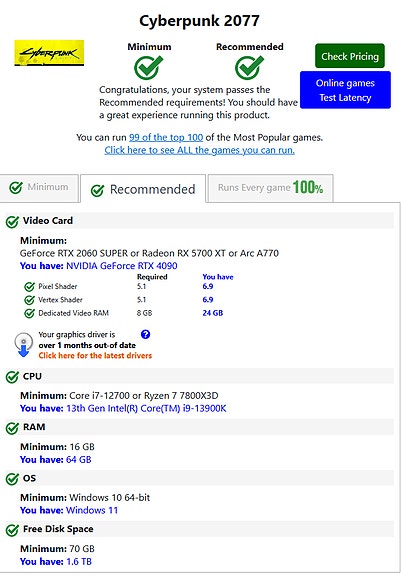Click the driver download arrow icon
This screenshot has width=401, height=575.
tap(23, 344)
